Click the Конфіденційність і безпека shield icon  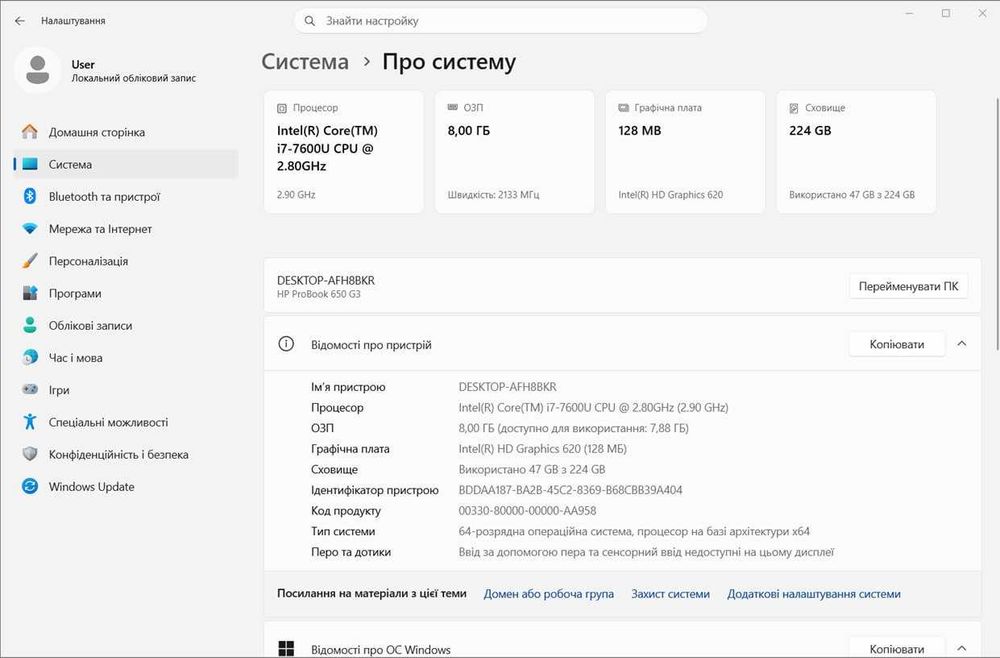[29, 454]
